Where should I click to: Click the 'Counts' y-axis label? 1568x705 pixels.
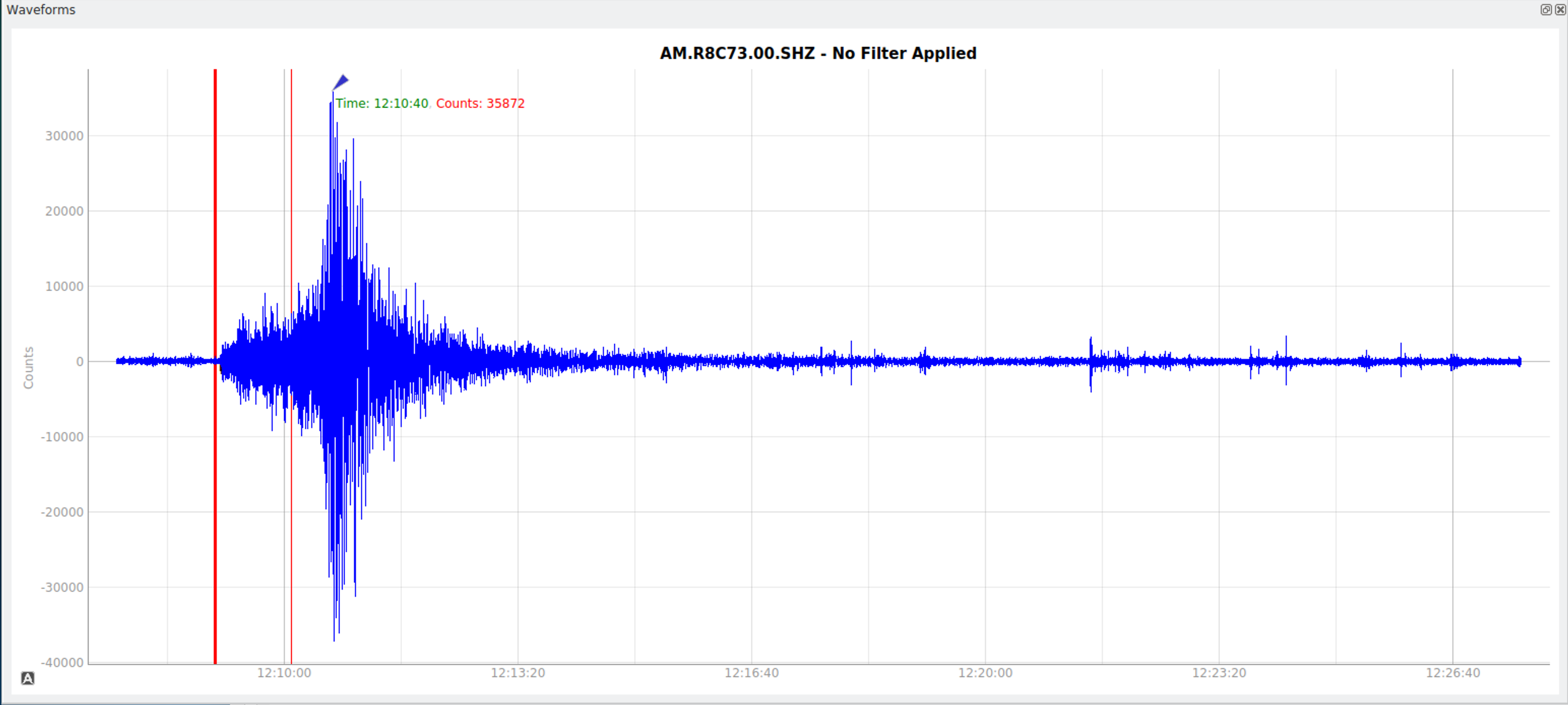point(28,368)
